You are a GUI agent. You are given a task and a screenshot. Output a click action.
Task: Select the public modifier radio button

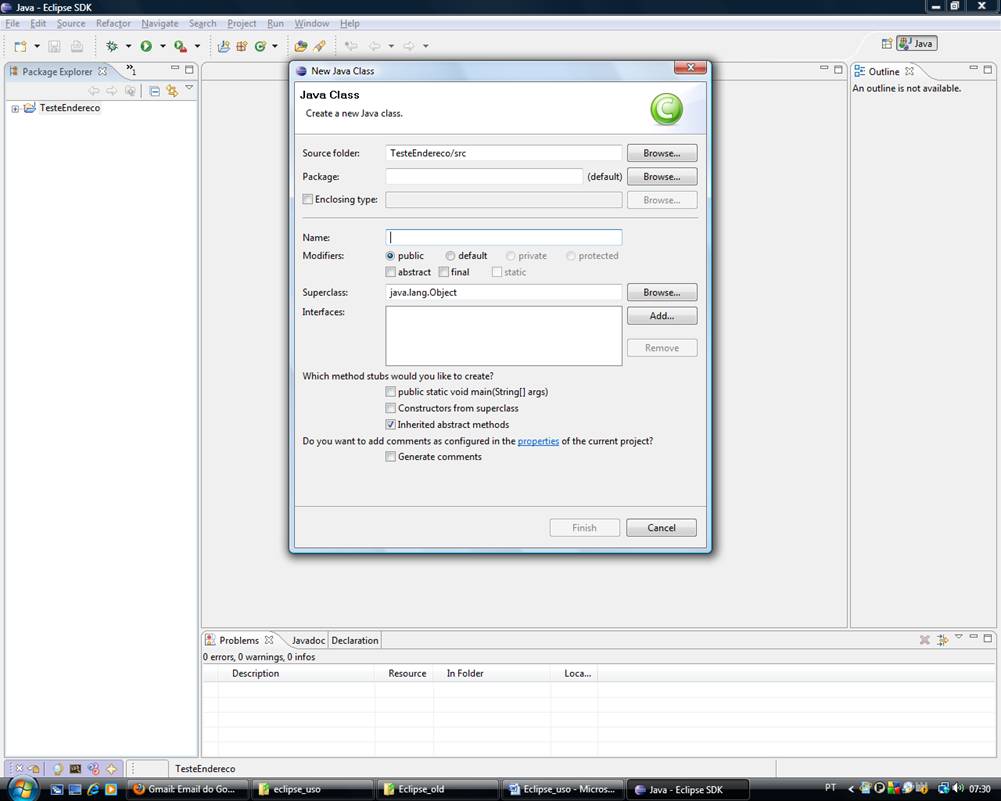tap(390, 256)
